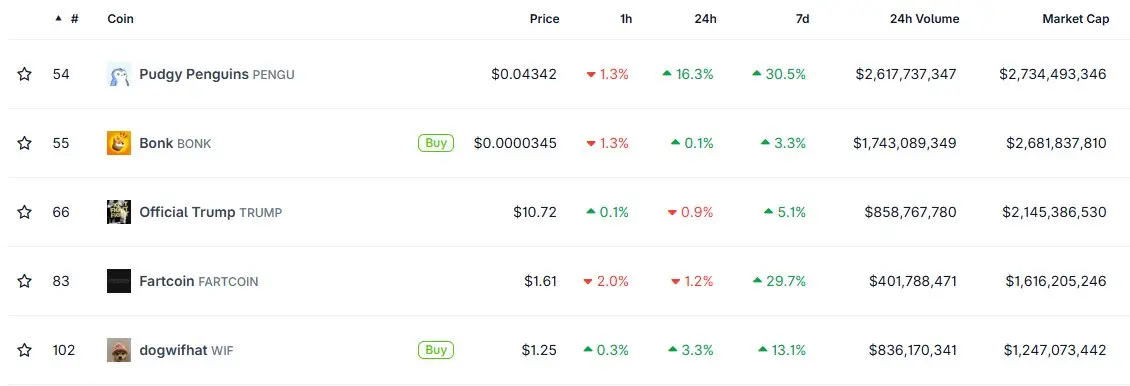Sort by 7d change column
Viewport: 1130px width, 386px height.
coord(802,19)
